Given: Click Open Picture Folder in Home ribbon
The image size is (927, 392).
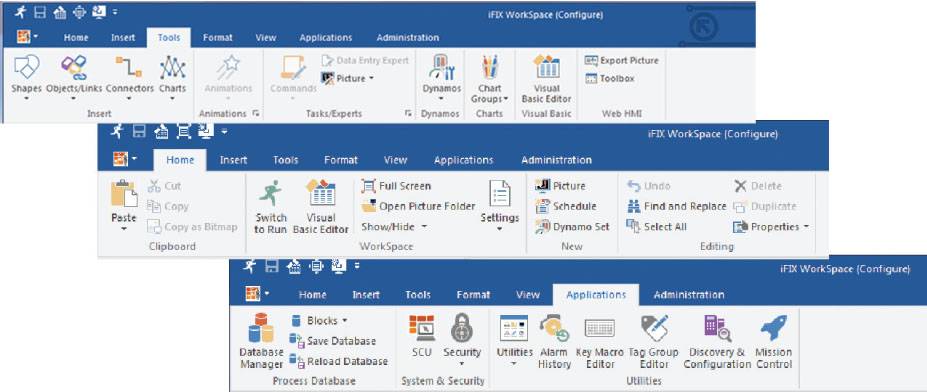Looking at the screenshot, I should (419, 206).
